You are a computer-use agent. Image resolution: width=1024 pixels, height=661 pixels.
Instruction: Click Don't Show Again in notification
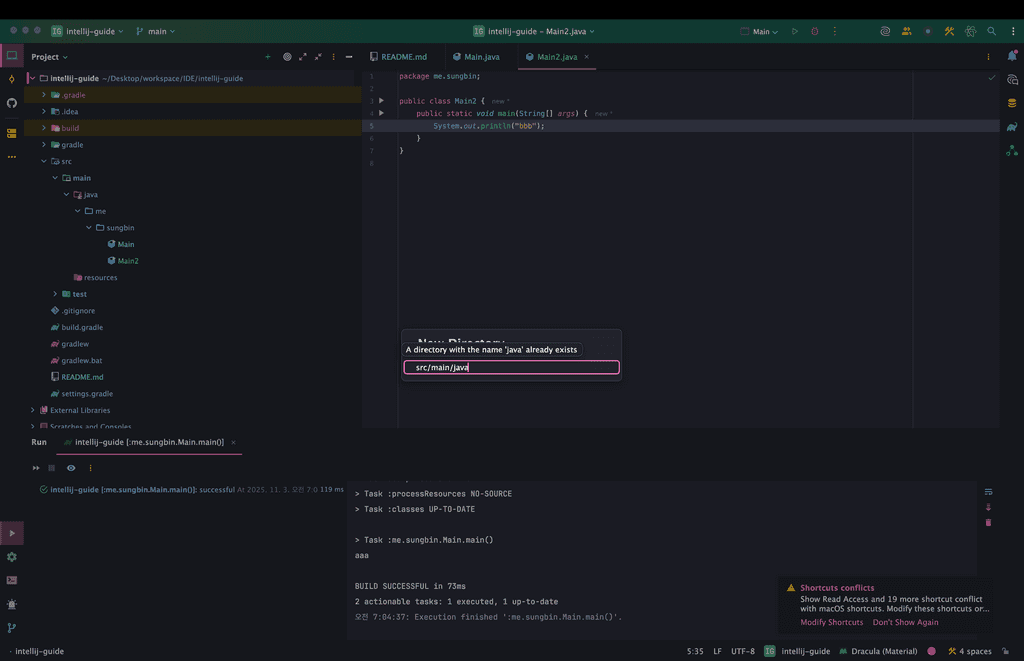point(905,622)
